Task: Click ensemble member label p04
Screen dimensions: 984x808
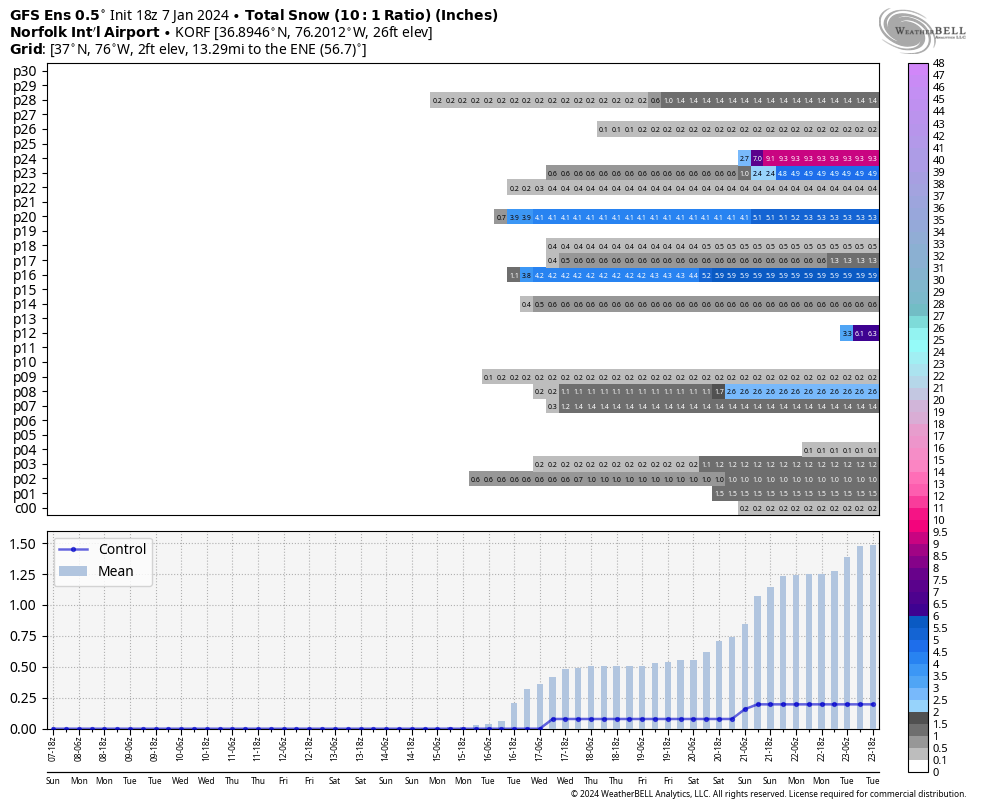Action: (x=25, y=450)
